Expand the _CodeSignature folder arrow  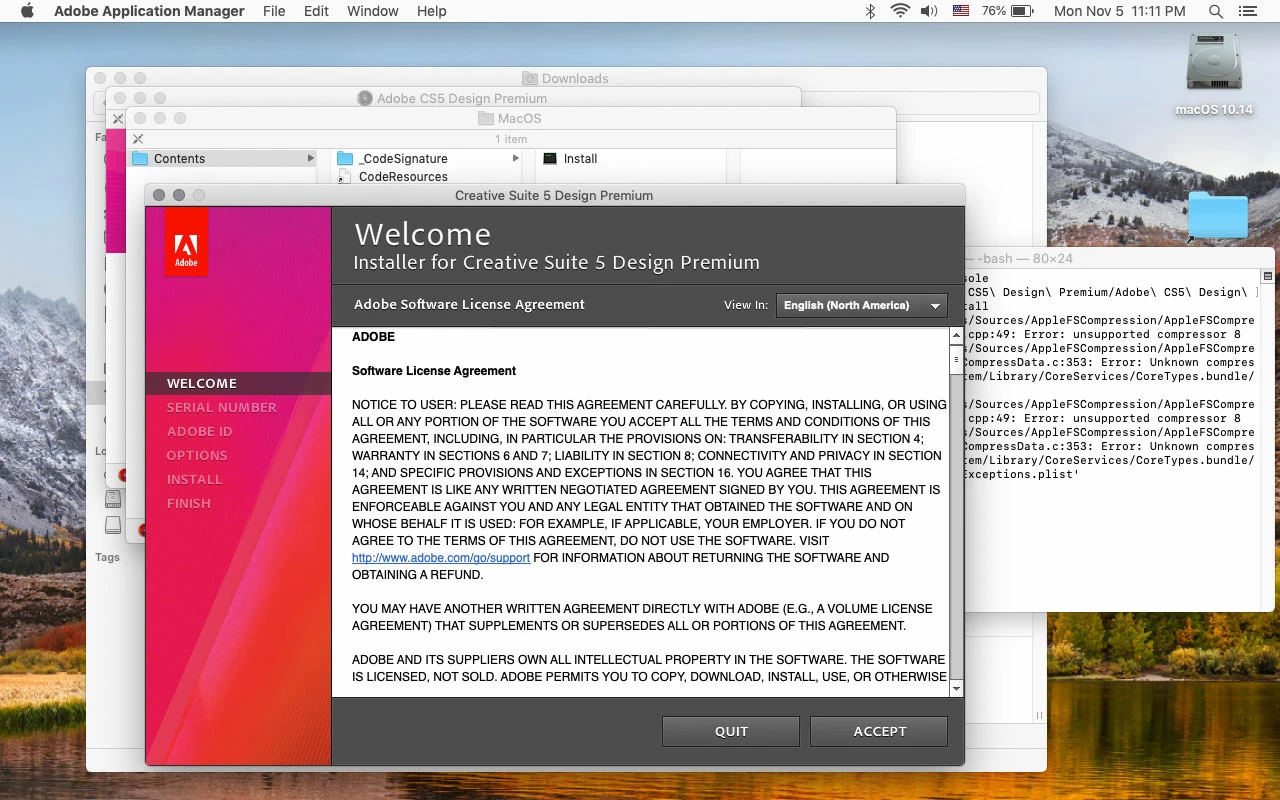click(x=515, y=159)
